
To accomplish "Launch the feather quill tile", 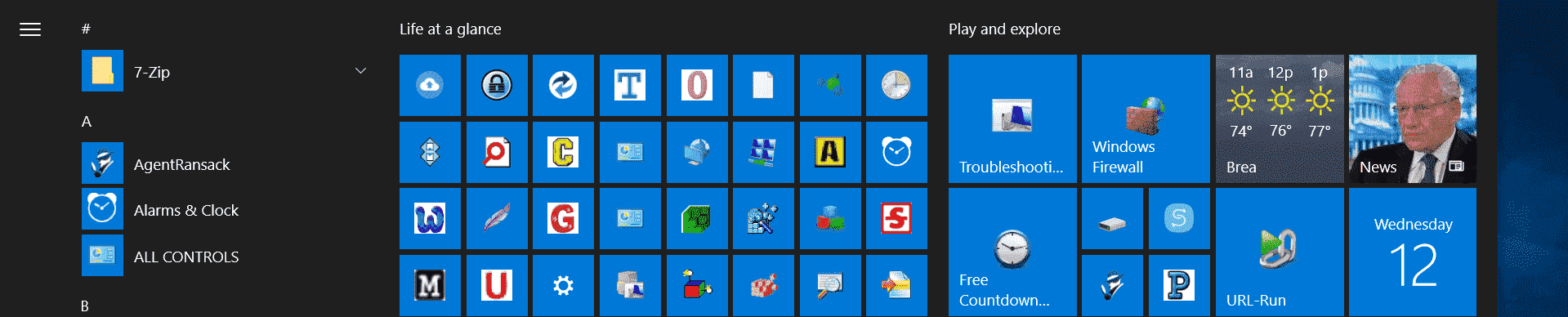I will [x=497, y=218].
